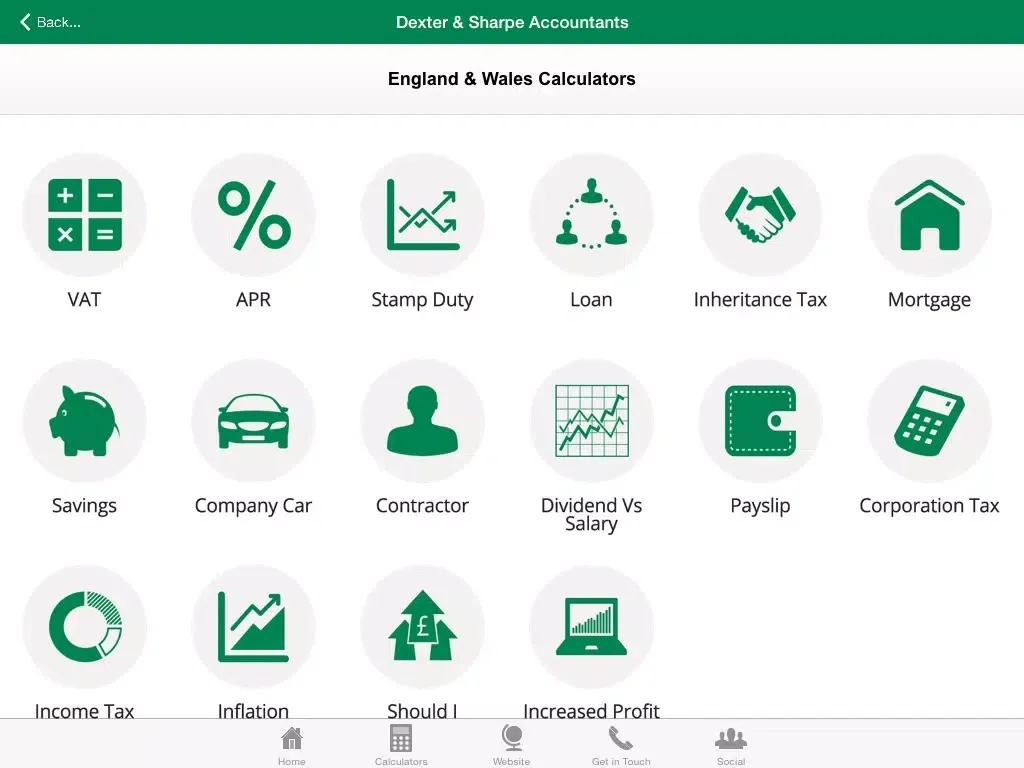Open the Income Tax donut chart icon
Image resolution: width=1024 pixels, height=768 pixels.
click(84, 626)
